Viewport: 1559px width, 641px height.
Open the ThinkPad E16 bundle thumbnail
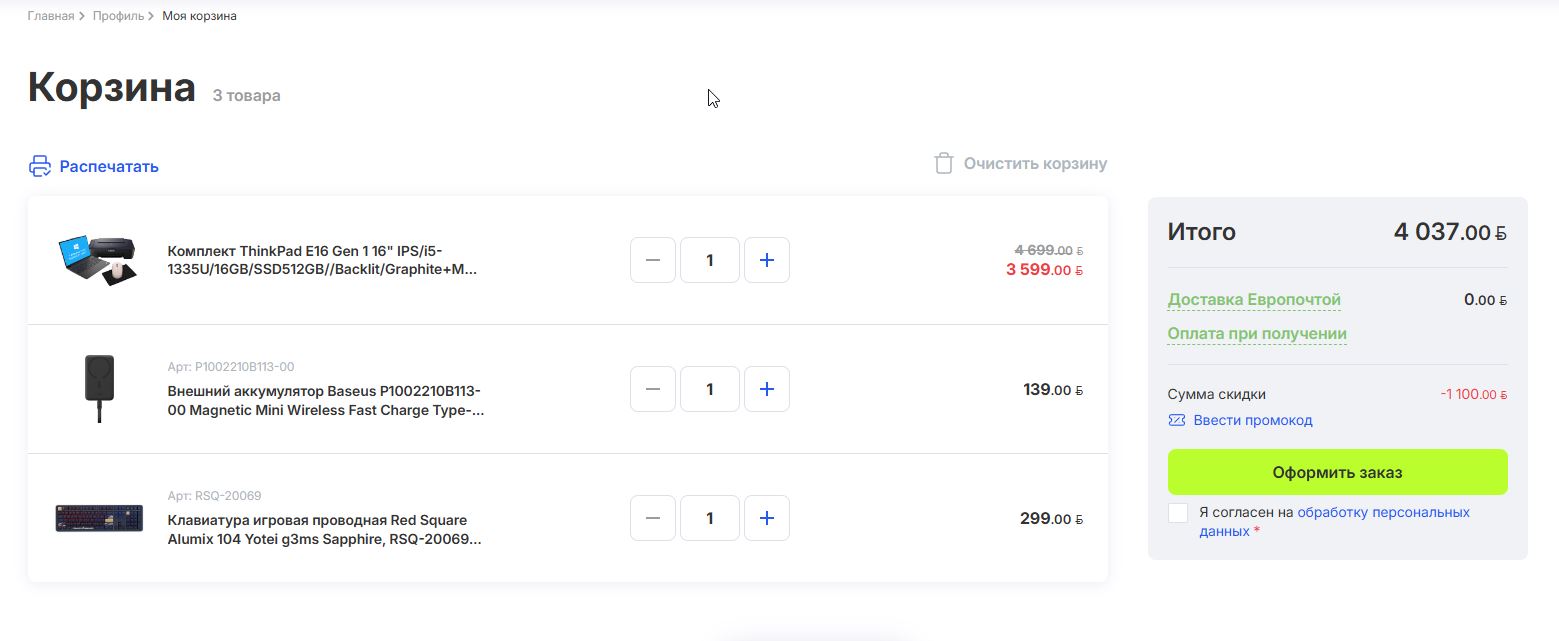[98, 260]
